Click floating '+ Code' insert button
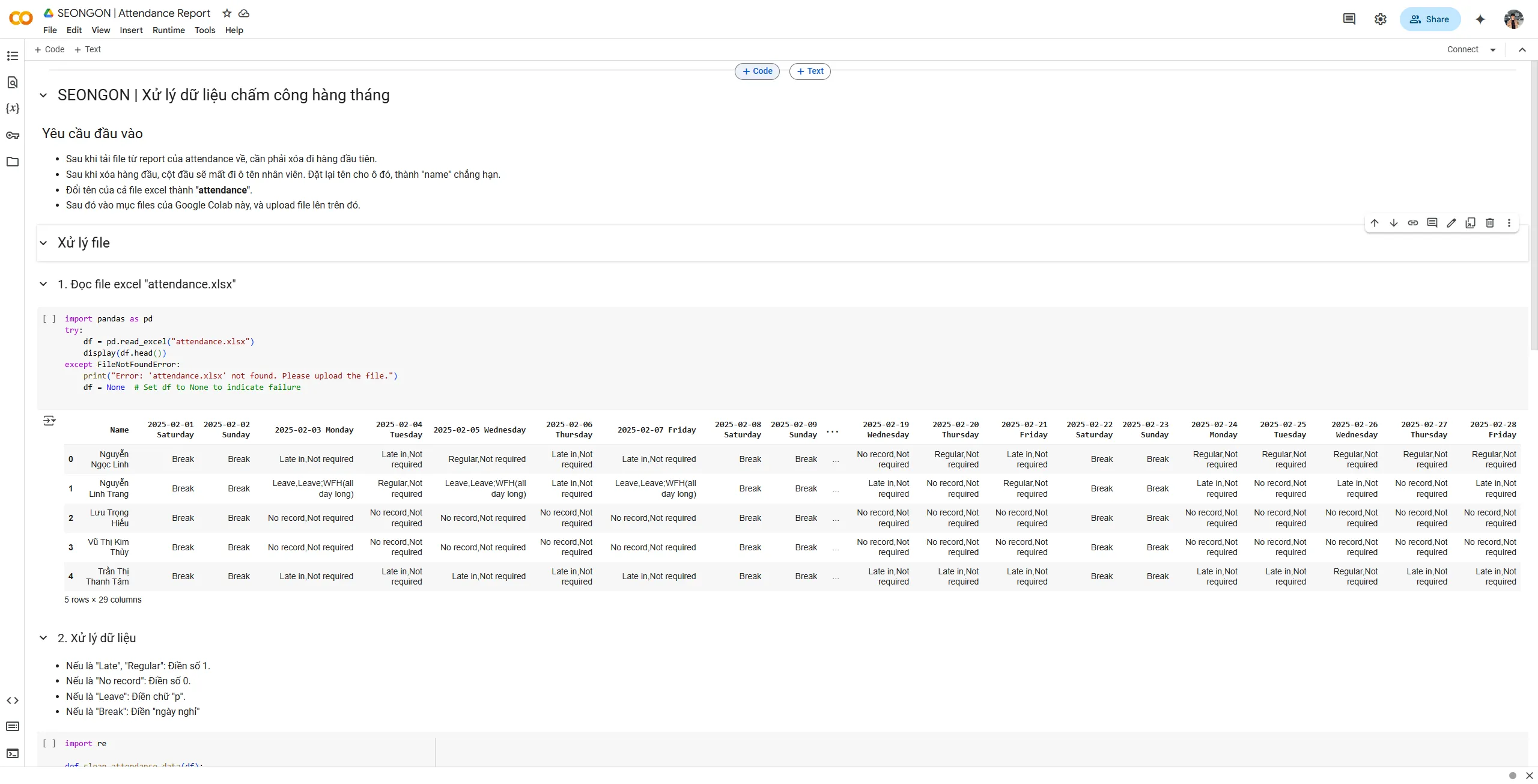This screenshot has height=784, width=1538. (x=758, y=71)
